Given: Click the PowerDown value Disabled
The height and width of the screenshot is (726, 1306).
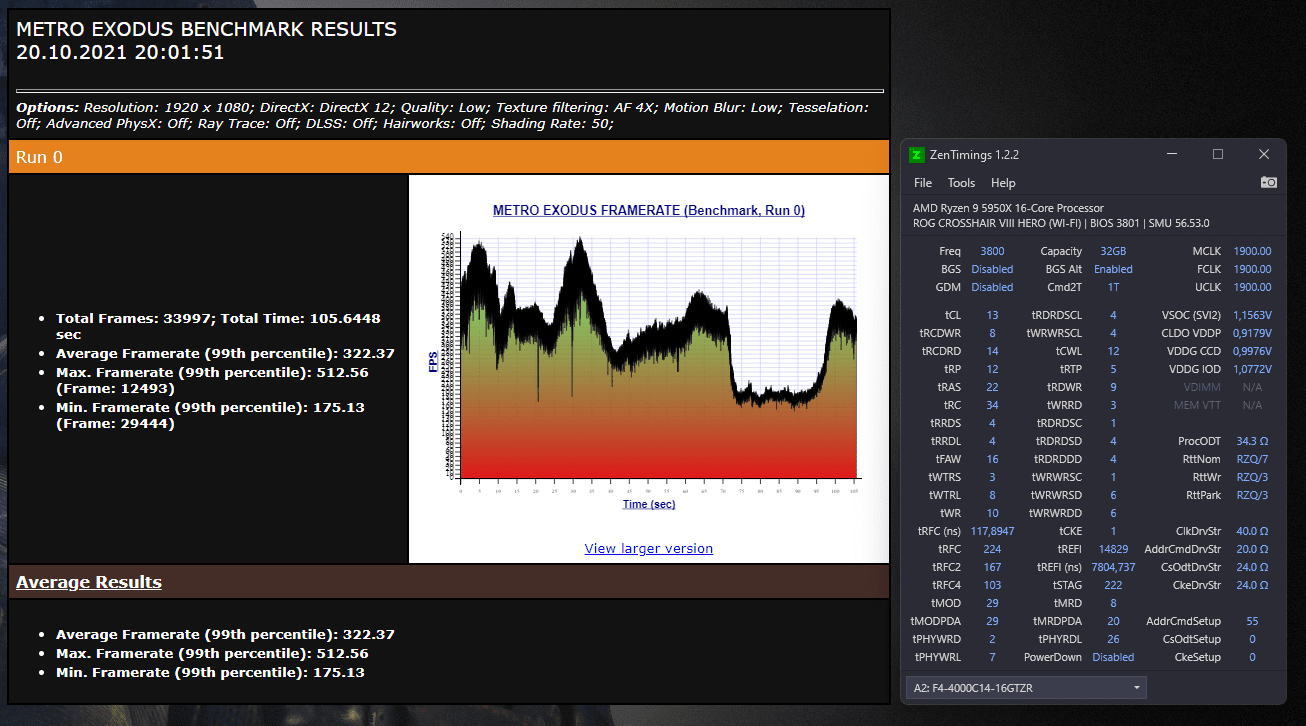Looking at the screenshot, I should tap(1113, 657).
